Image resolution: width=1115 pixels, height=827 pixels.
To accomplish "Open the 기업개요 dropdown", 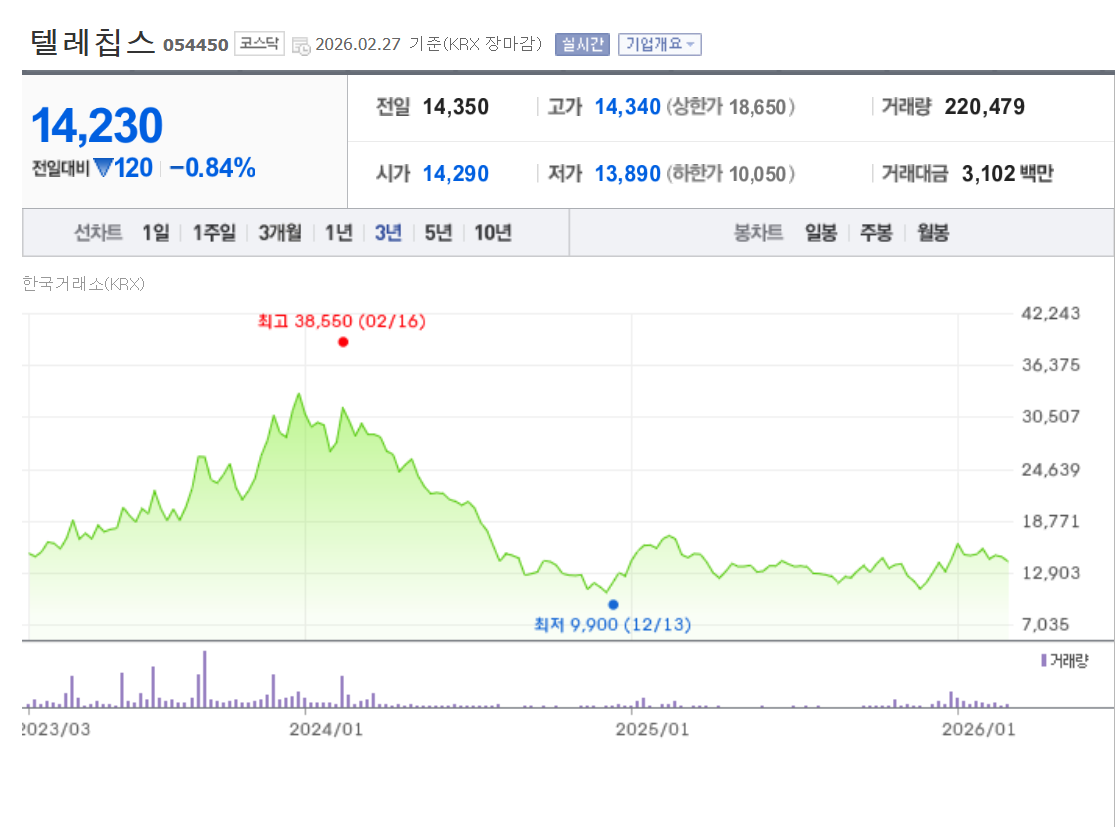I will pyautogui.click(x=659, y=44).
